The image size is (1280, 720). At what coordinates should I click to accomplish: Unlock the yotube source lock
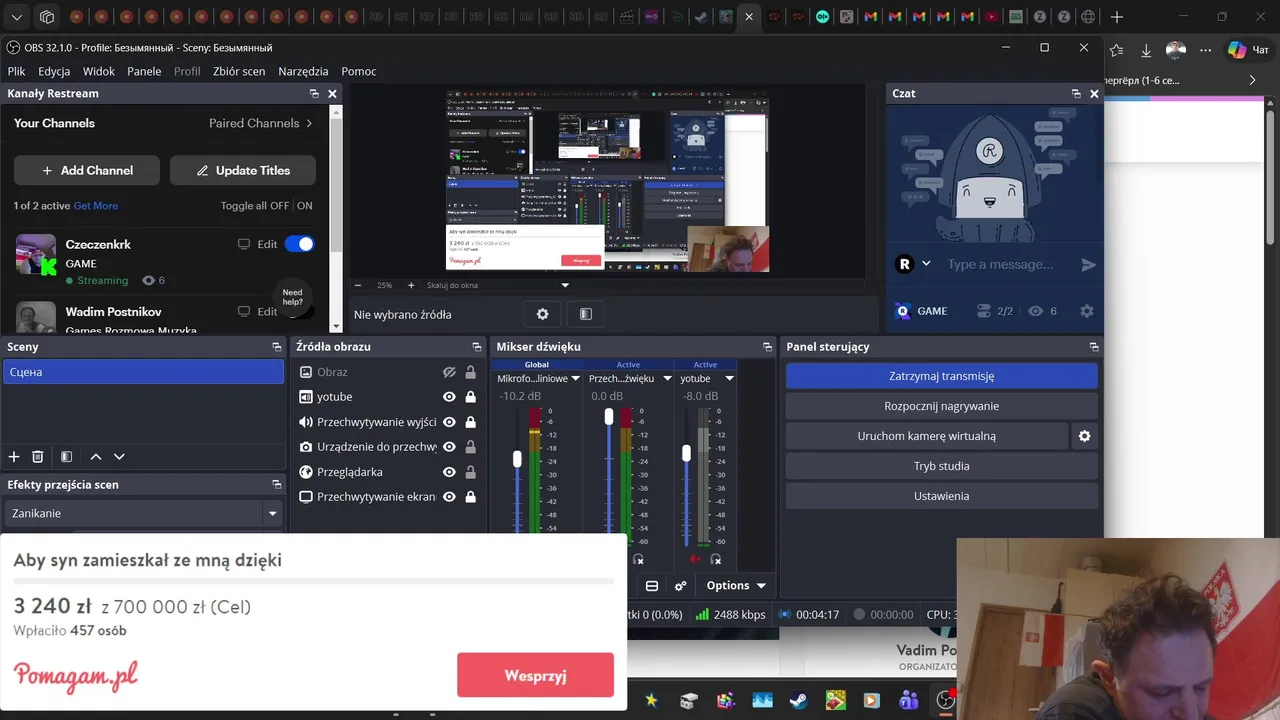click(x=470, y=397)
